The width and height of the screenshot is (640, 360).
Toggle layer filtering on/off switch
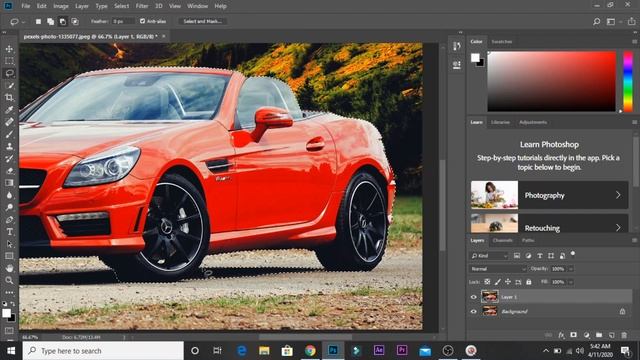click(x=573, y=254)
